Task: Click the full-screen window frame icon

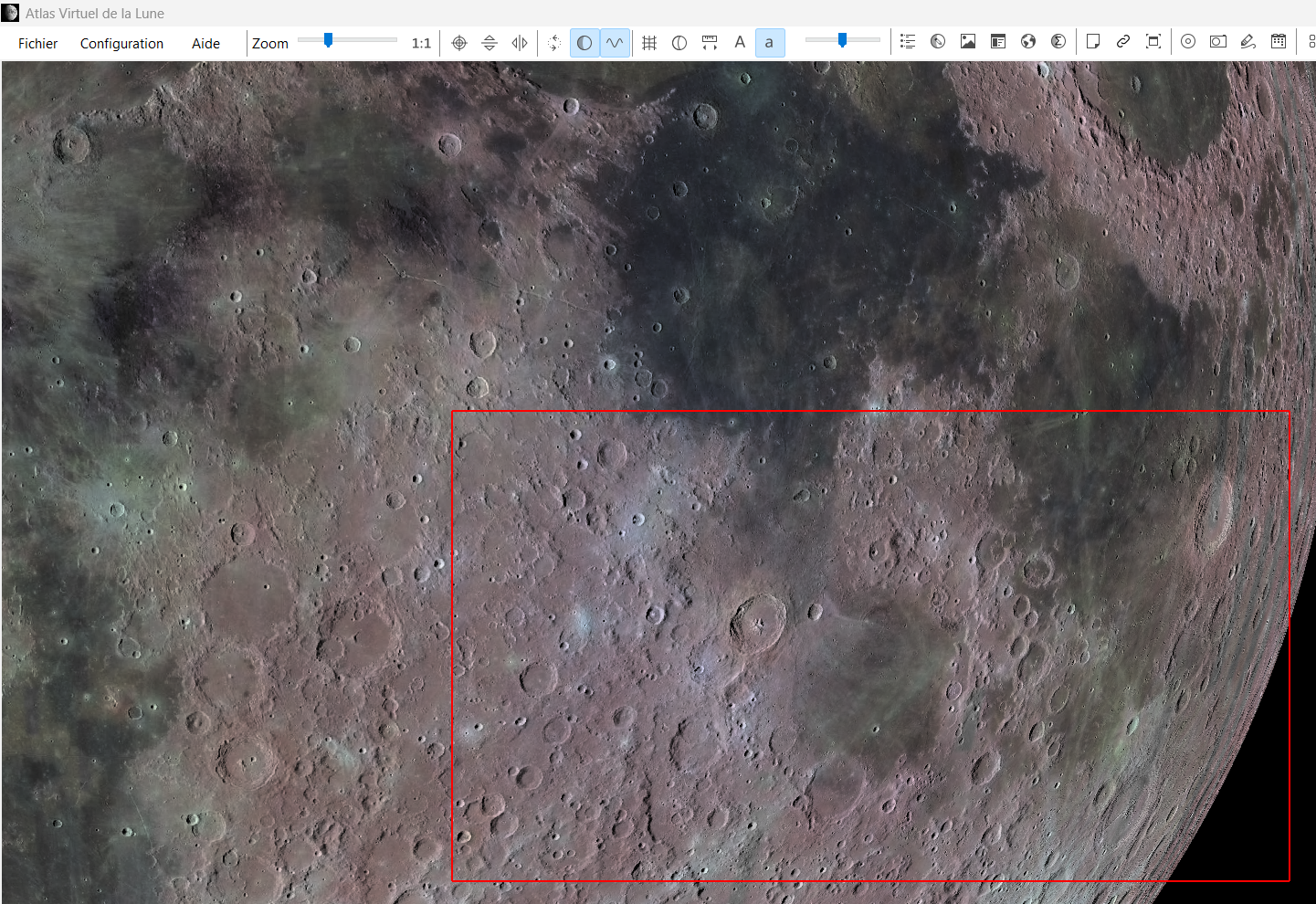Action: pos(1153,42)
